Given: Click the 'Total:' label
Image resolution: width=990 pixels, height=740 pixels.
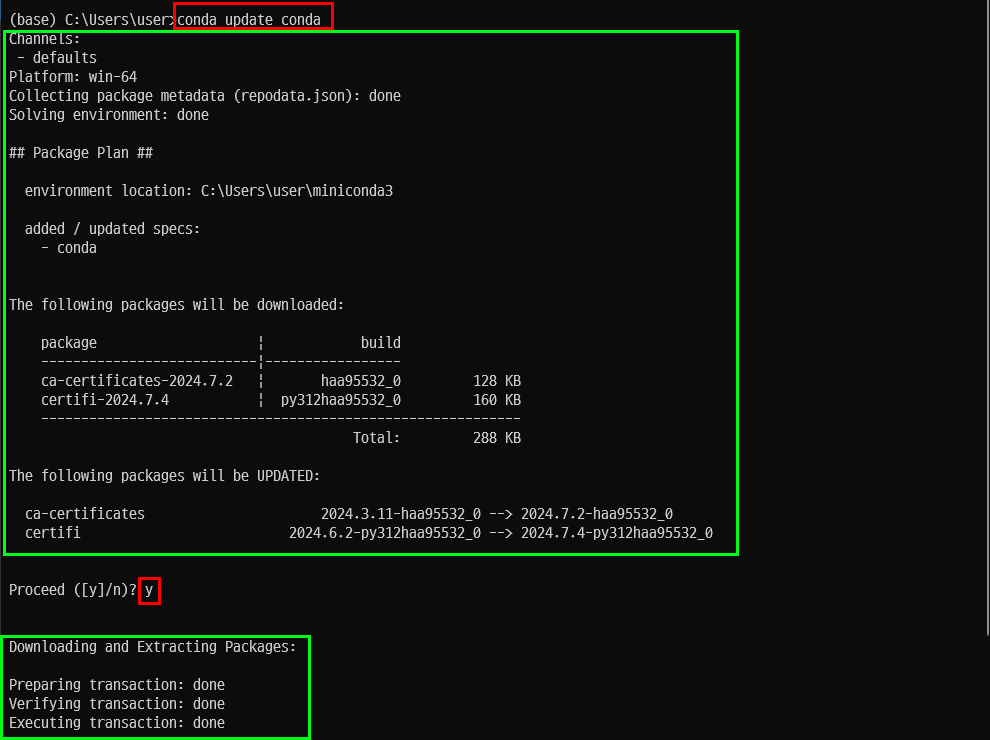Looking at the screenshot, I should pos(376,438).
